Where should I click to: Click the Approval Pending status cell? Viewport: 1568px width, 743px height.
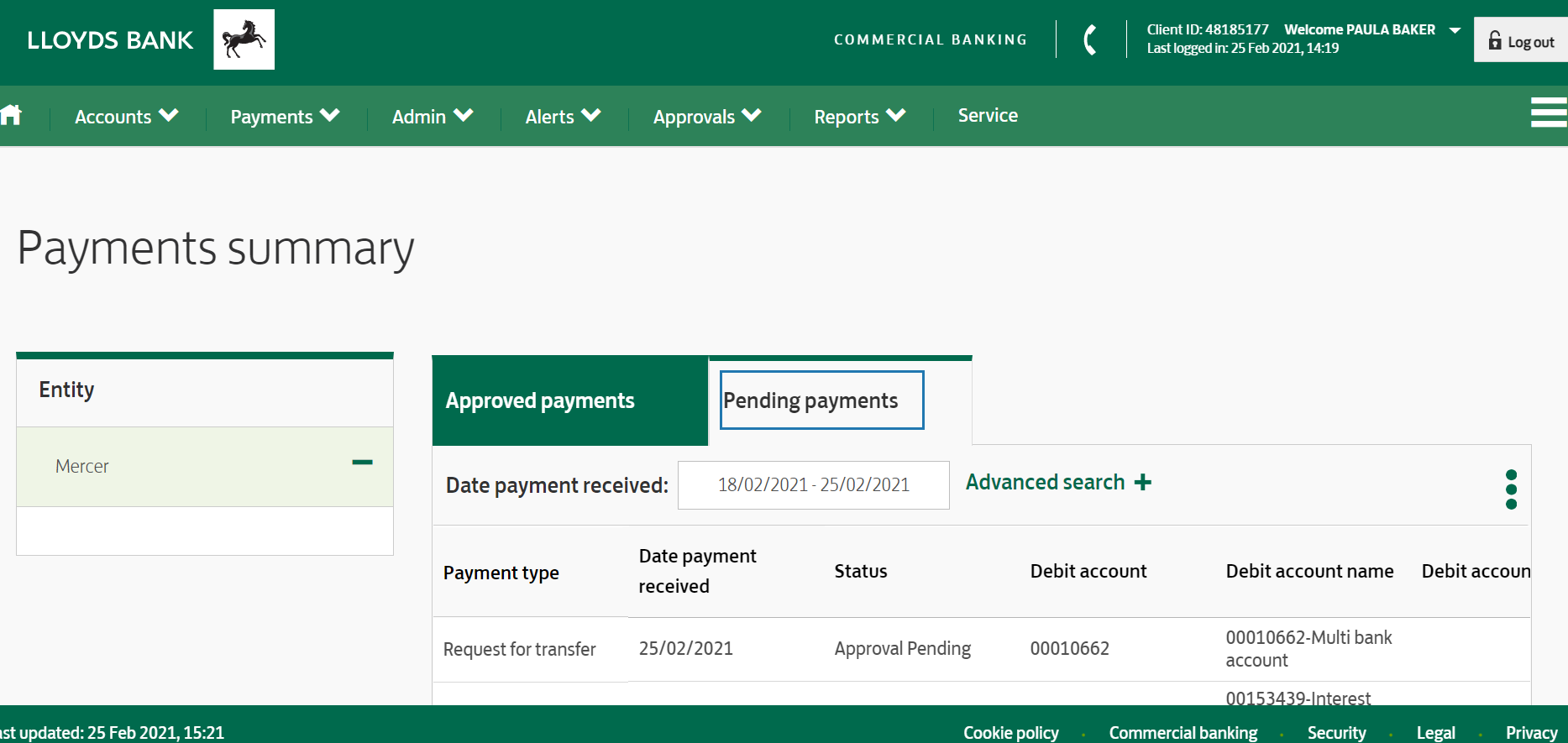pyautogui.click(x=903, y=648)
